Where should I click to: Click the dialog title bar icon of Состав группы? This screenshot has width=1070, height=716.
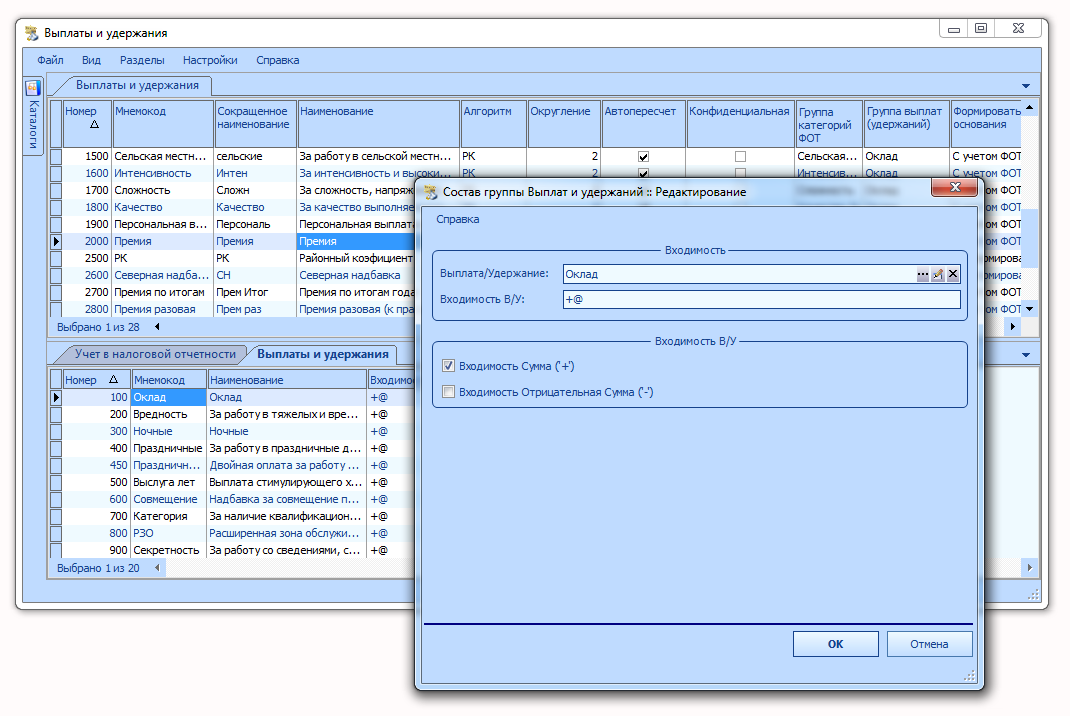click(431, 192)
